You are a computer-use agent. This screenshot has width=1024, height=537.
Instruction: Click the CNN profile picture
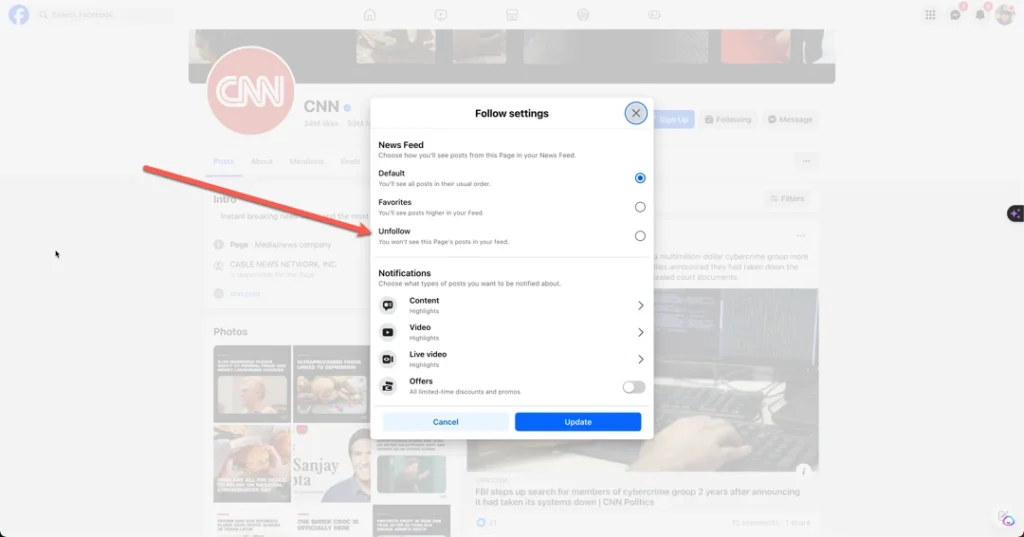[x=251, y=90]
